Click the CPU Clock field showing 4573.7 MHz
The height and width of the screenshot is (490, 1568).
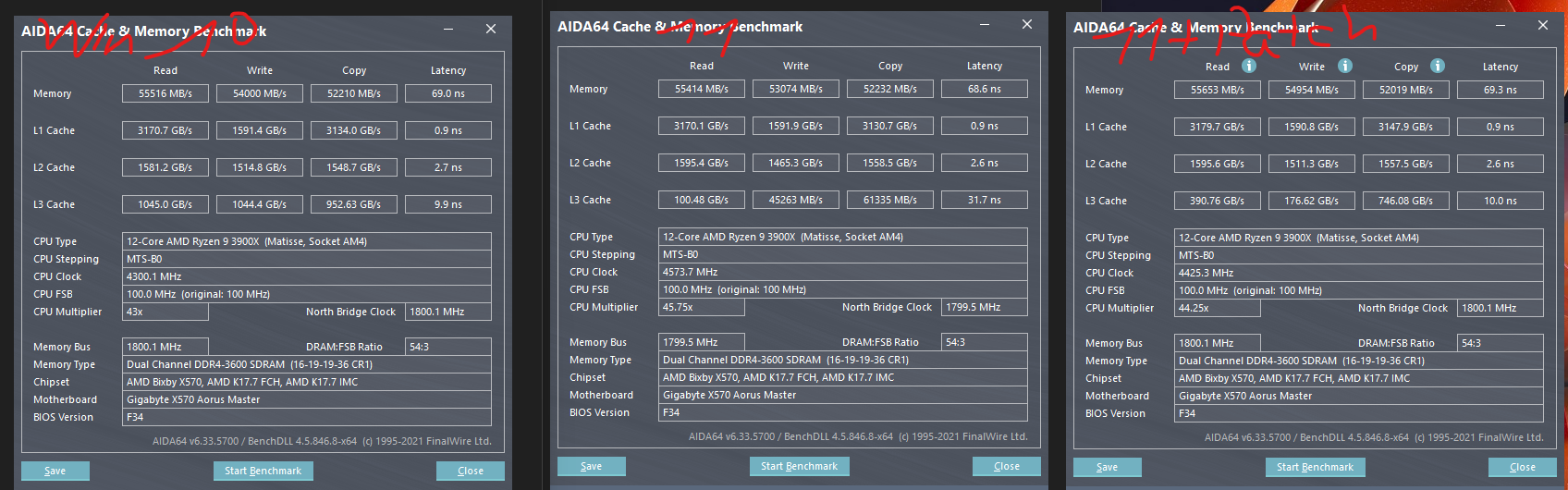point(843,272)
